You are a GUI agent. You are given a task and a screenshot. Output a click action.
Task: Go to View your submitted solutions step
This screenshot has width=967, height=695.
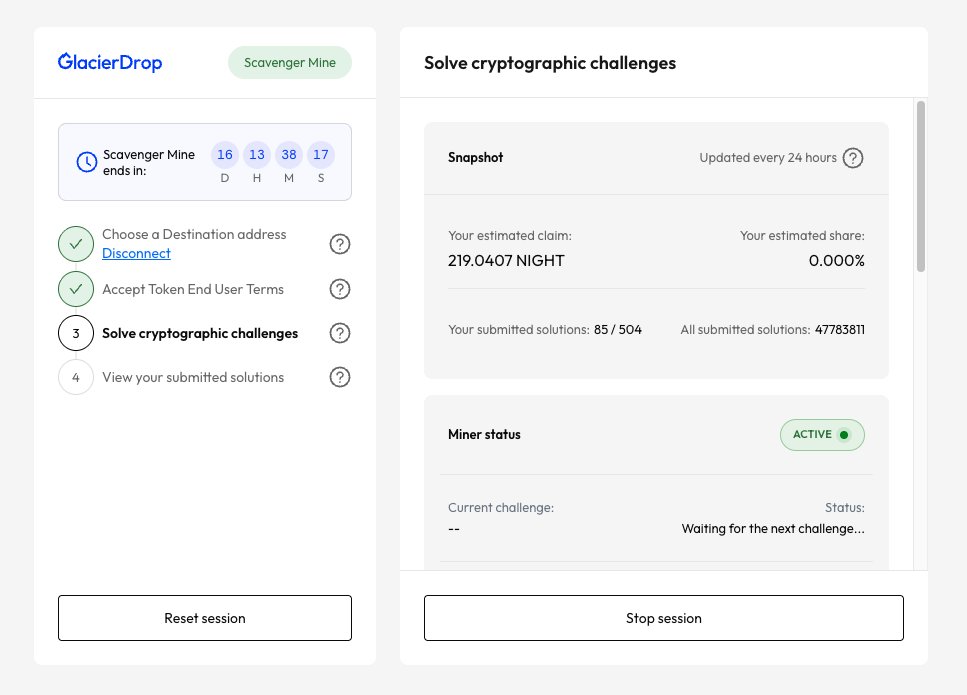193,377
